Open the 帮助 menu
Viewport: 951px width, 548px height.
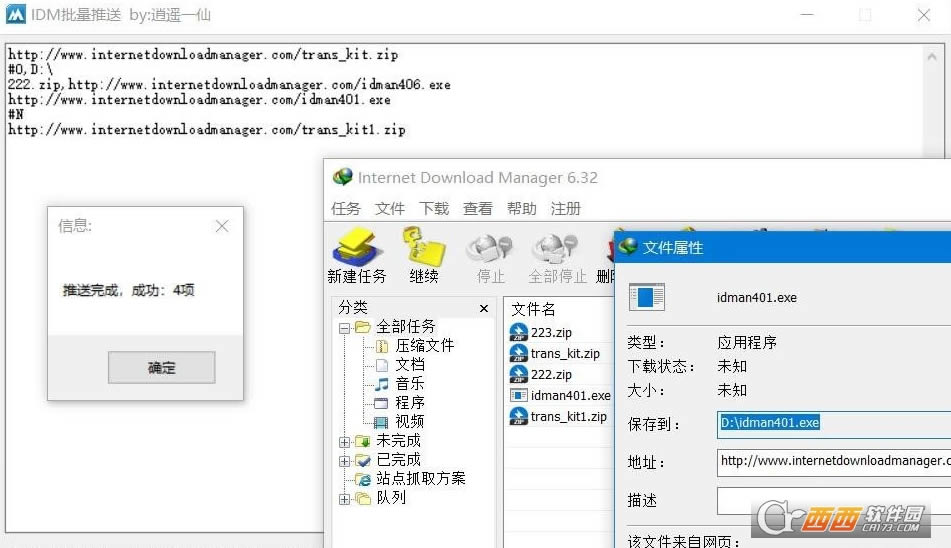522,209
